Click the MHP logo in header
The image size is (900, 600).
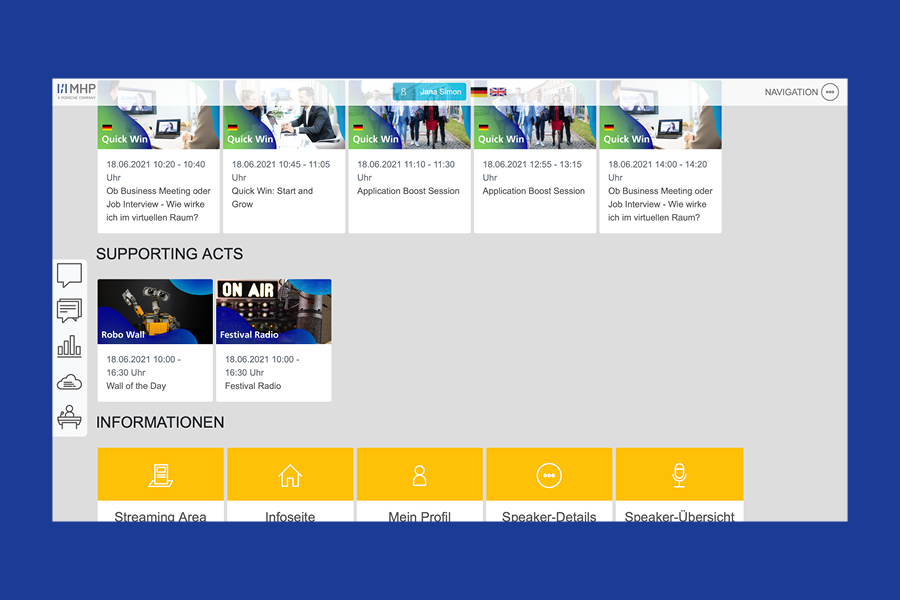pyautogui.click(x=76, y=91)
